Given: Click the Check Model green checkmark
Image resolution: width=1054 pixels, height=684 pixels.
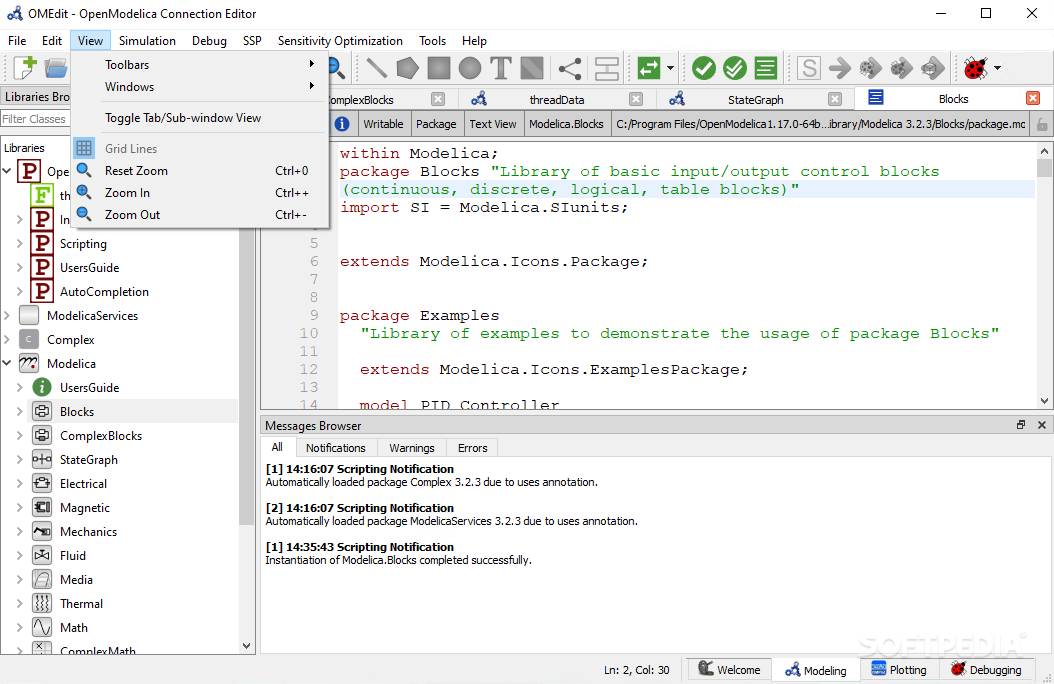Looking at the screenshot, I should point(704,68).
